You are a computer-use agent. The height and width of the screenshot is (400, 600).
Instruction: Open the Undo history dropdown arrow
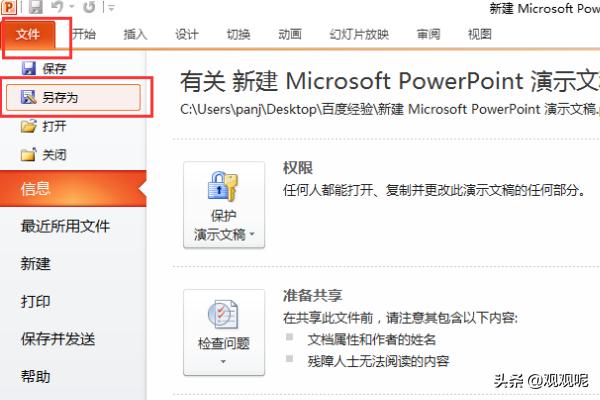(x=72, y=7)
